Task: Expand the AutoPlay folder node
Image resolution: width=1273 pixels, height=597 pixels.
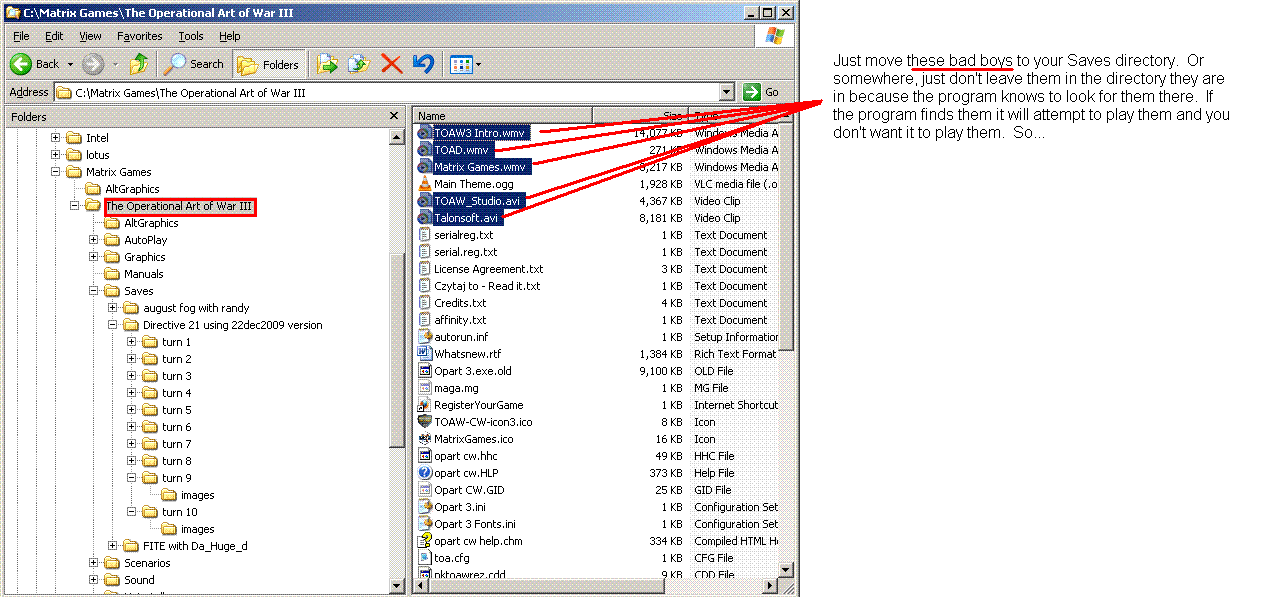Action: tap(94, 240)
